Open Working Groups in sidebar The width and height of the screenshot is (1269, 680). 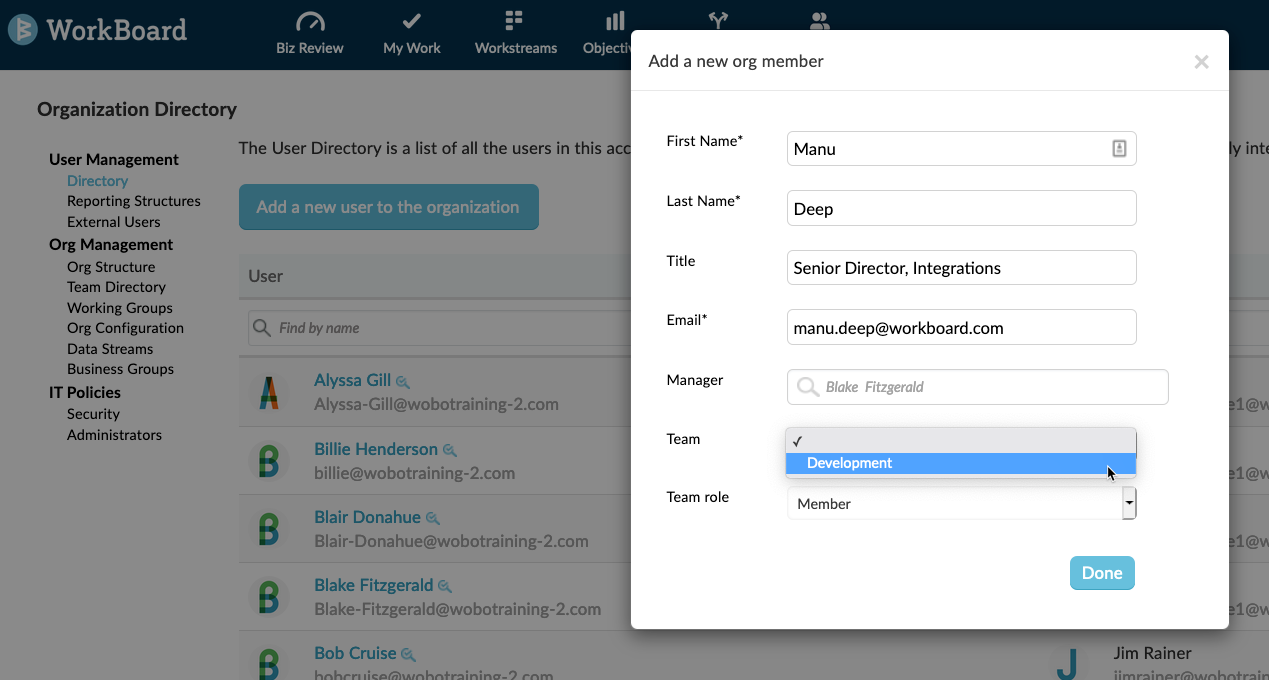tap(120, 308)
